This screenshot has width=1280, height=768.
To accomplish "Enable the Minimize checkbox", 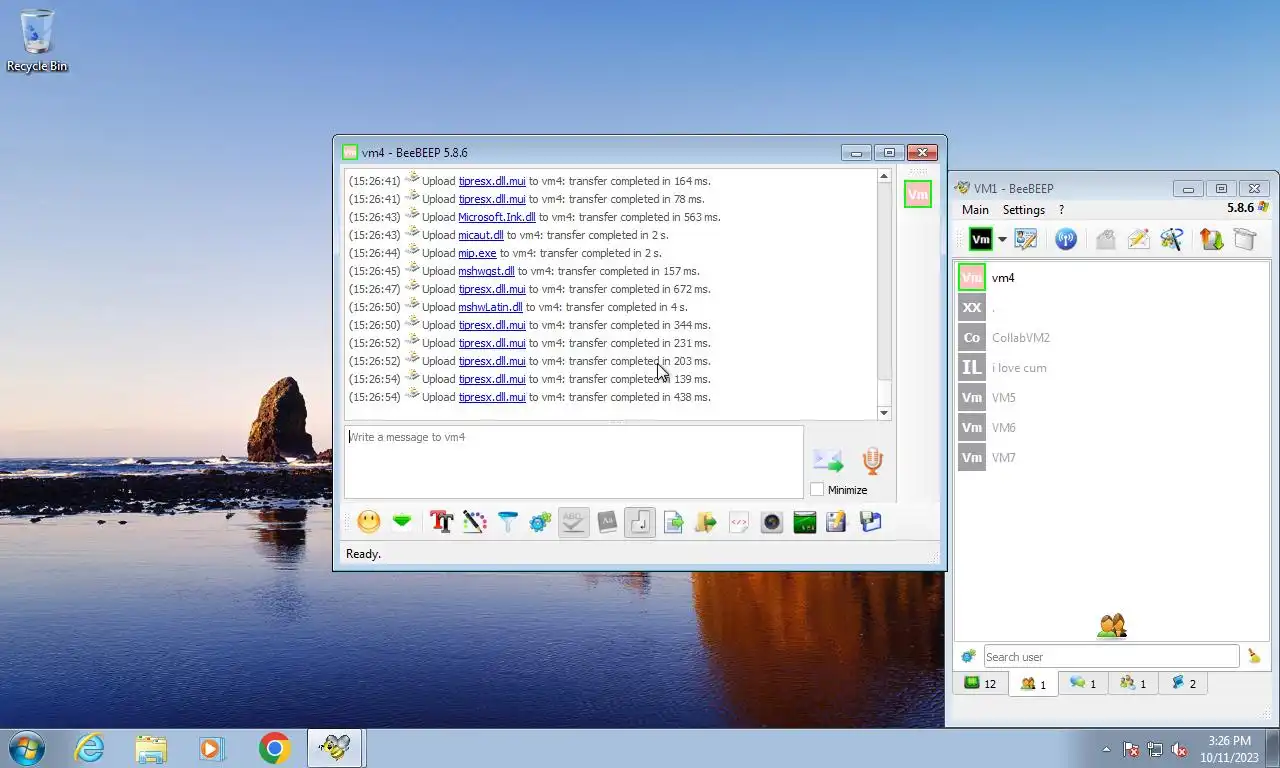I will point(817,490).
